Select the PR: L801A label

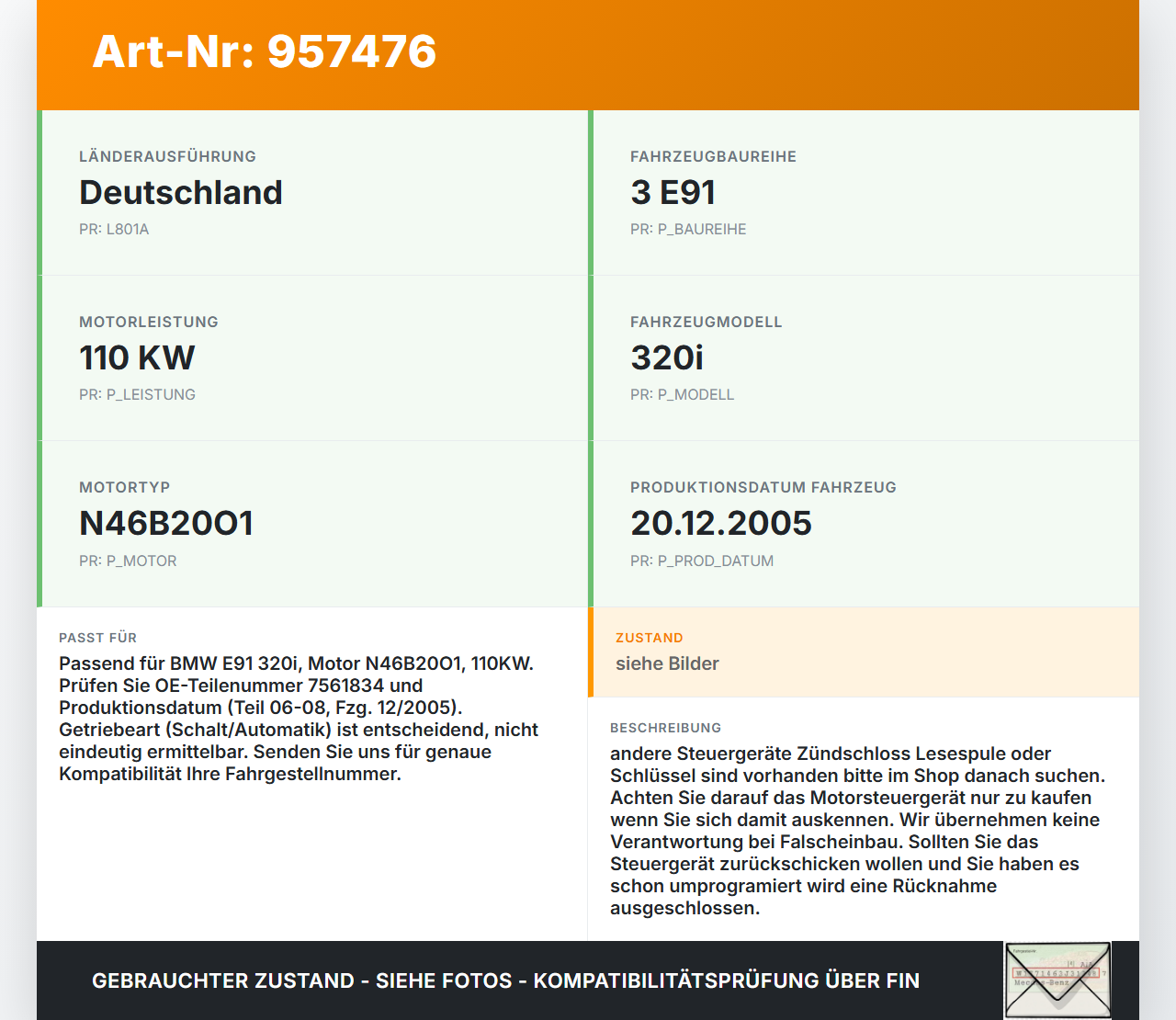coord(114,229)
